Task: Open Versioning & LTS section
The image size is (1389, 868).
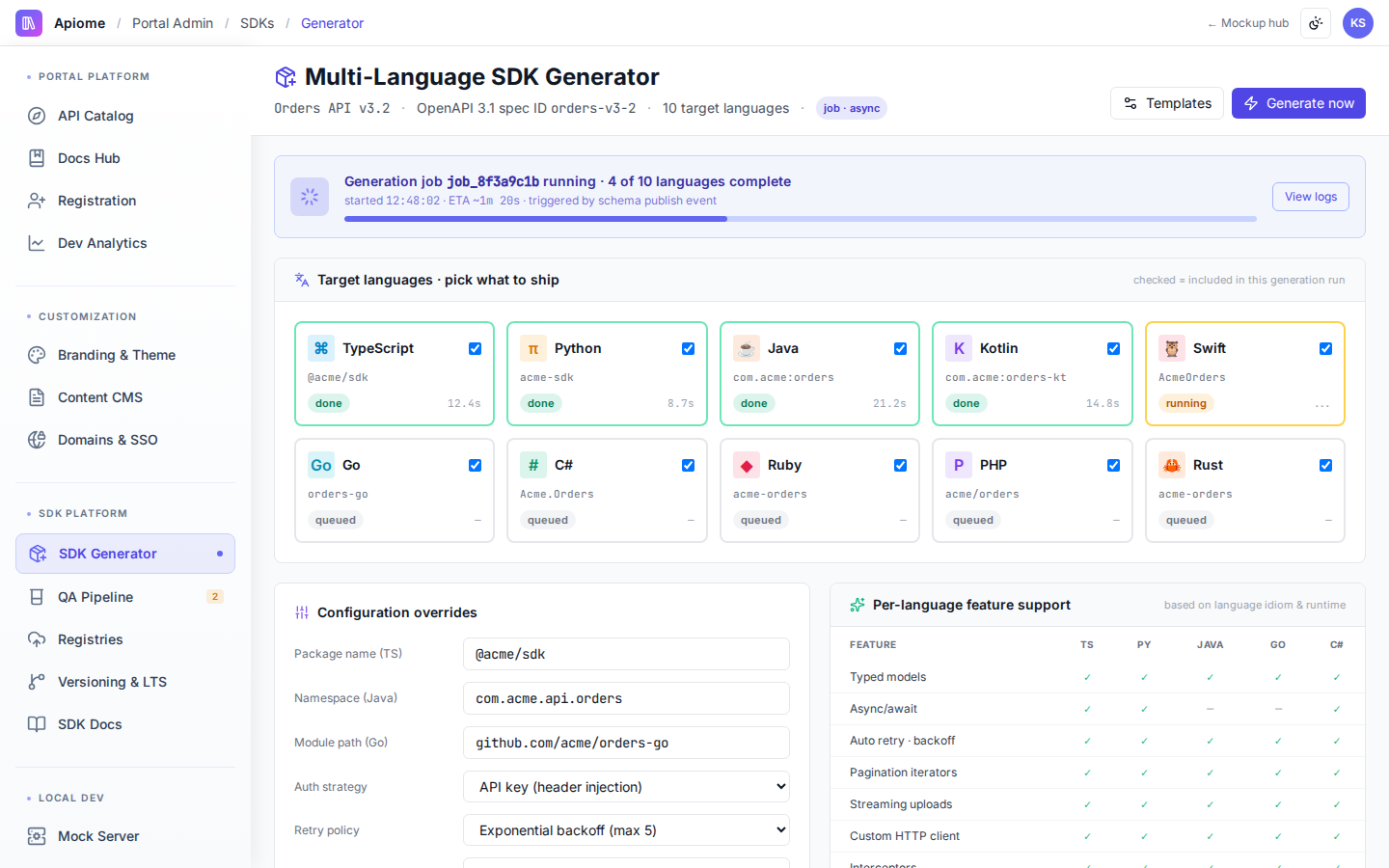Action: [x=125, y=682]
